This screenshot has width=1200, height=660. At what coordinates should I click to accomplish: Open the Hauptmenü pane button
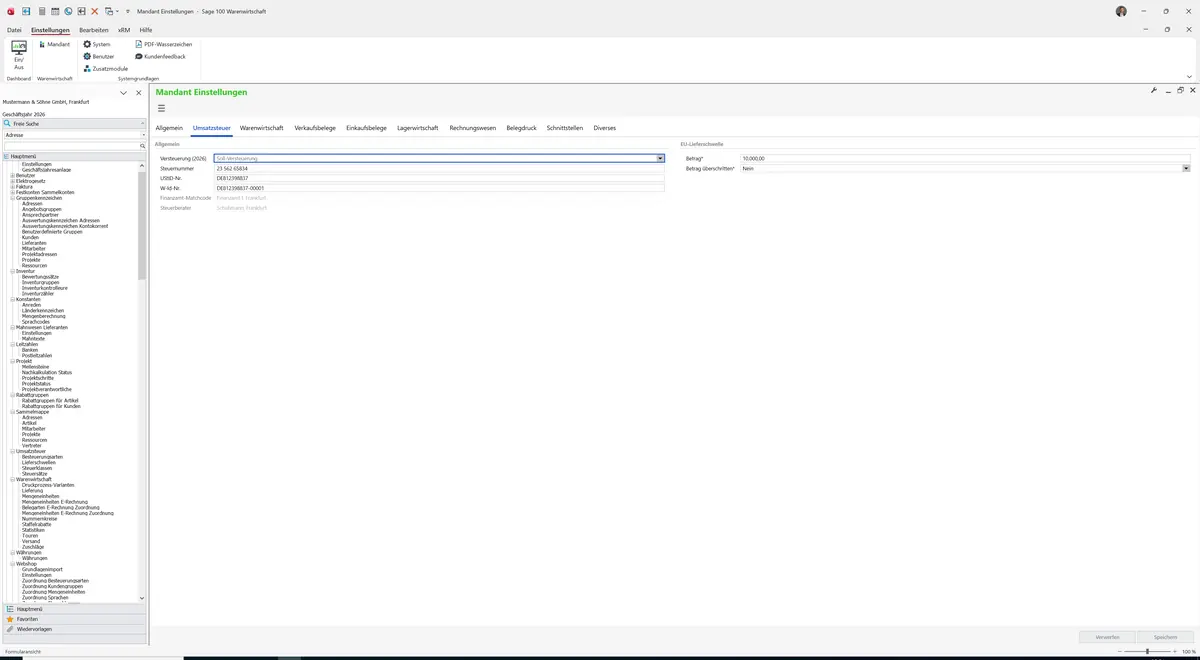pyautogui.click(x=73, y=609)
